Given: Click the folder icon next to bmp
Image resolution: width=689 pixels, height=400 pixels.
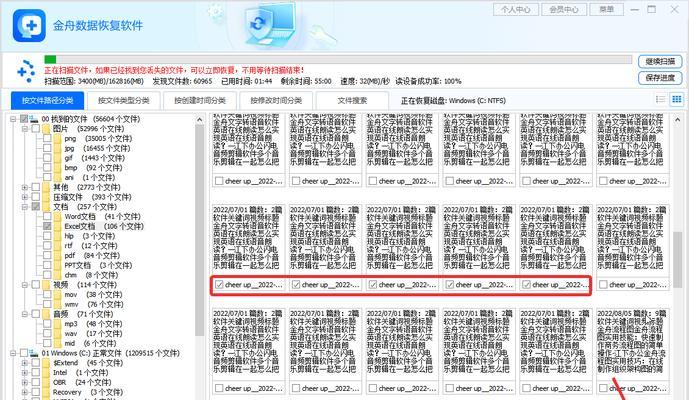Looking at the screenshot, I should pos(58,167).
